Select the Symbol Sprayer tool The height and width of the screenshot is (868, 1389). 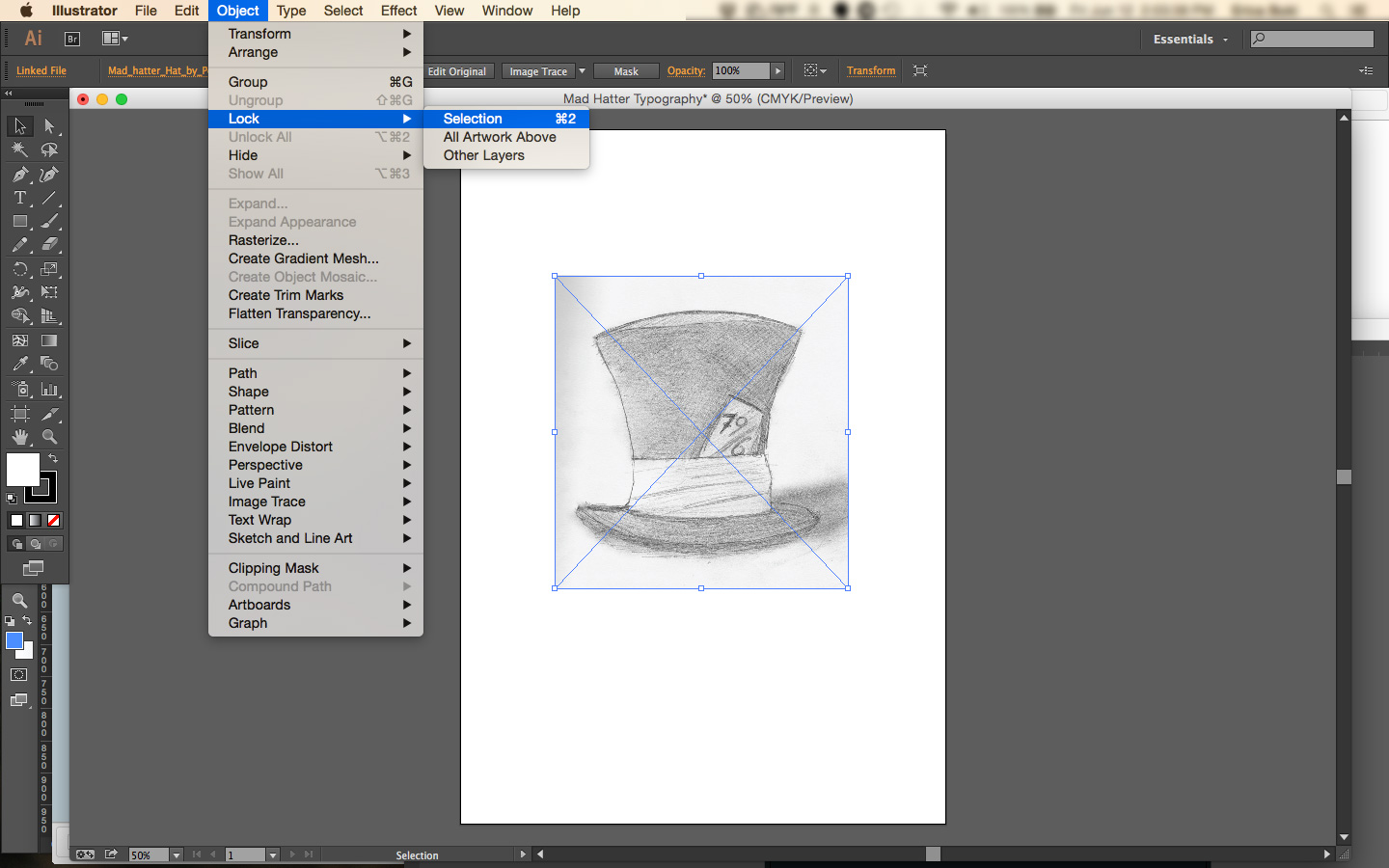point(20,389)
